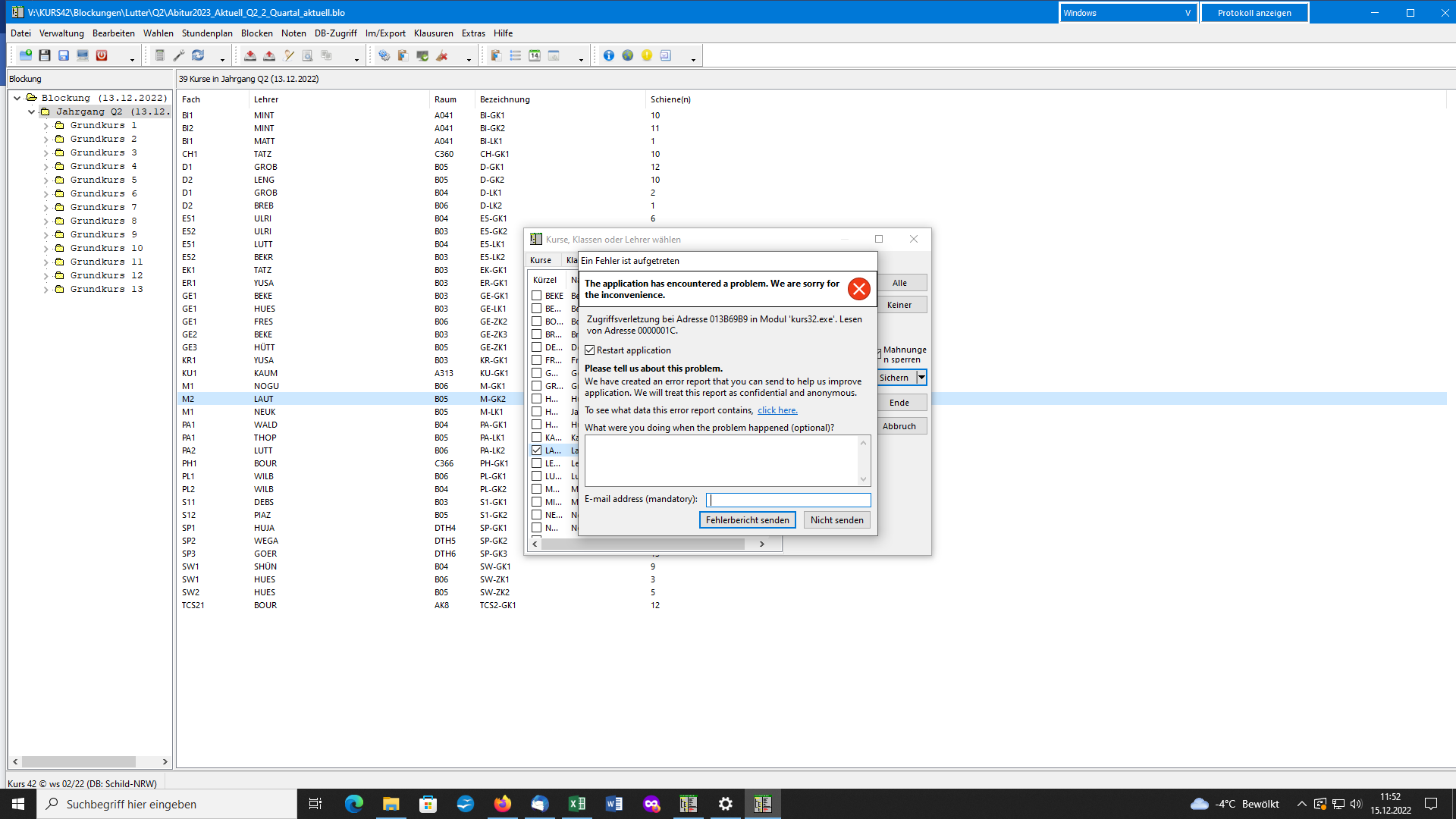Click the open folder icon in the toolbar
1456x819 pixels.
pyautogui.click(x=26, y=55)
